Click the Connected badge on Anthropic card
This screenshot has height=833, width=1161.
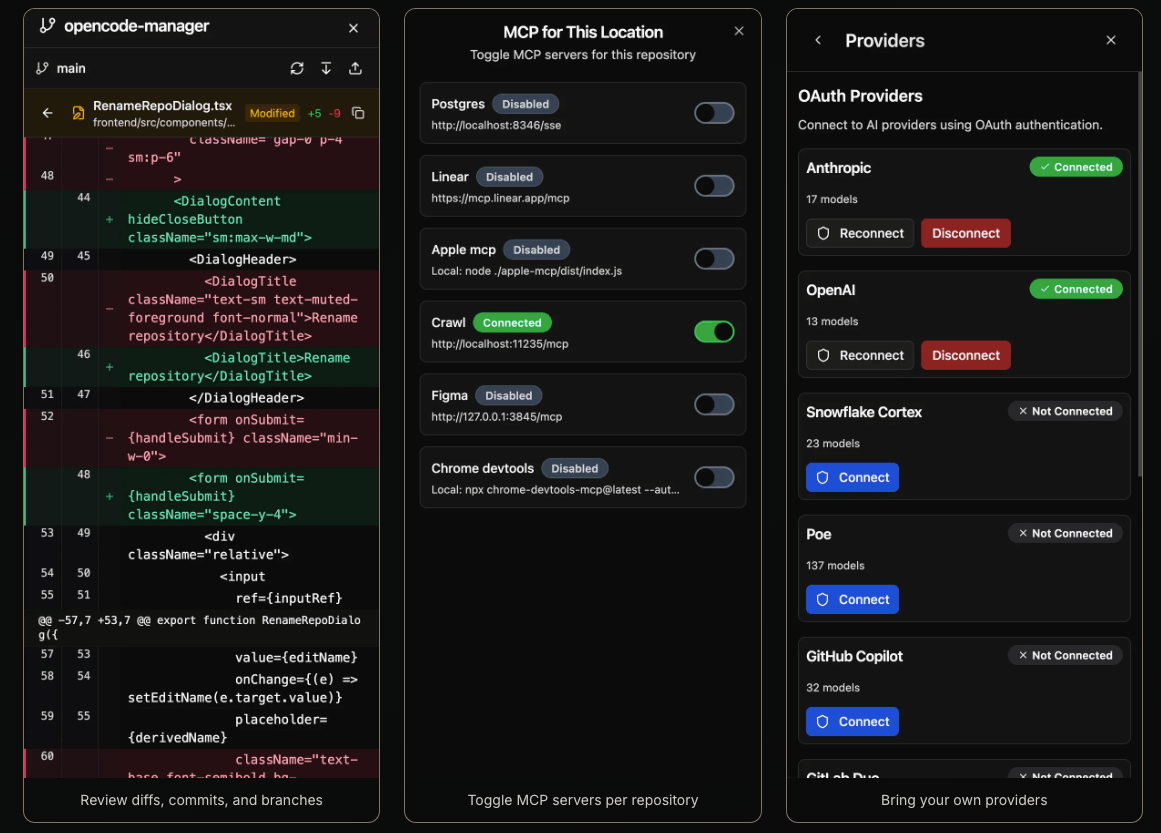pos(1076,167)
